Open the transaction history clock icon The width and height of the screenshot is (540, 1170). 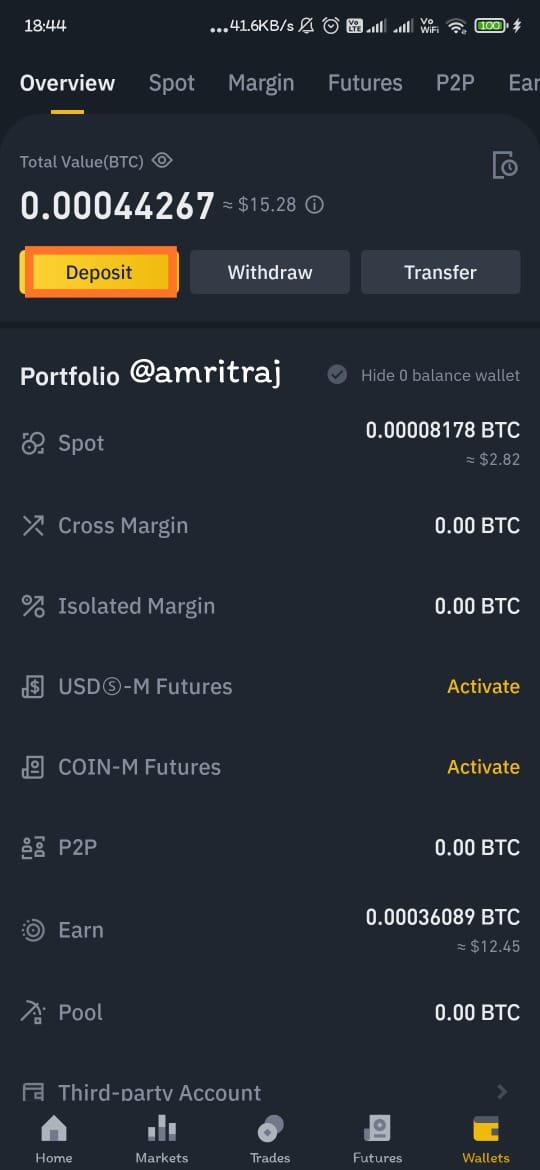505,165
